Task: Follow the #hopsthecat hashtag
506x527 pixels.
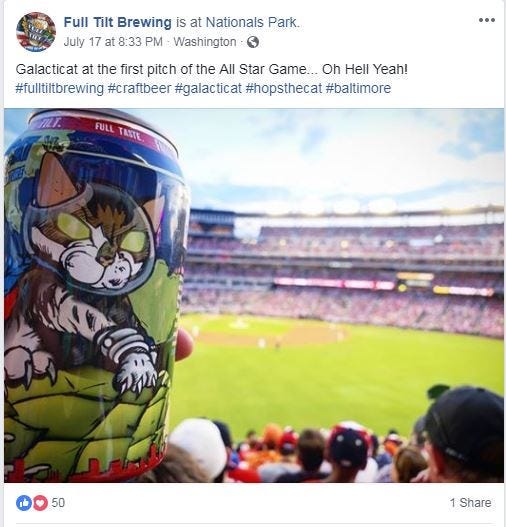Action: pyautogui.click(x=284, y=88)
